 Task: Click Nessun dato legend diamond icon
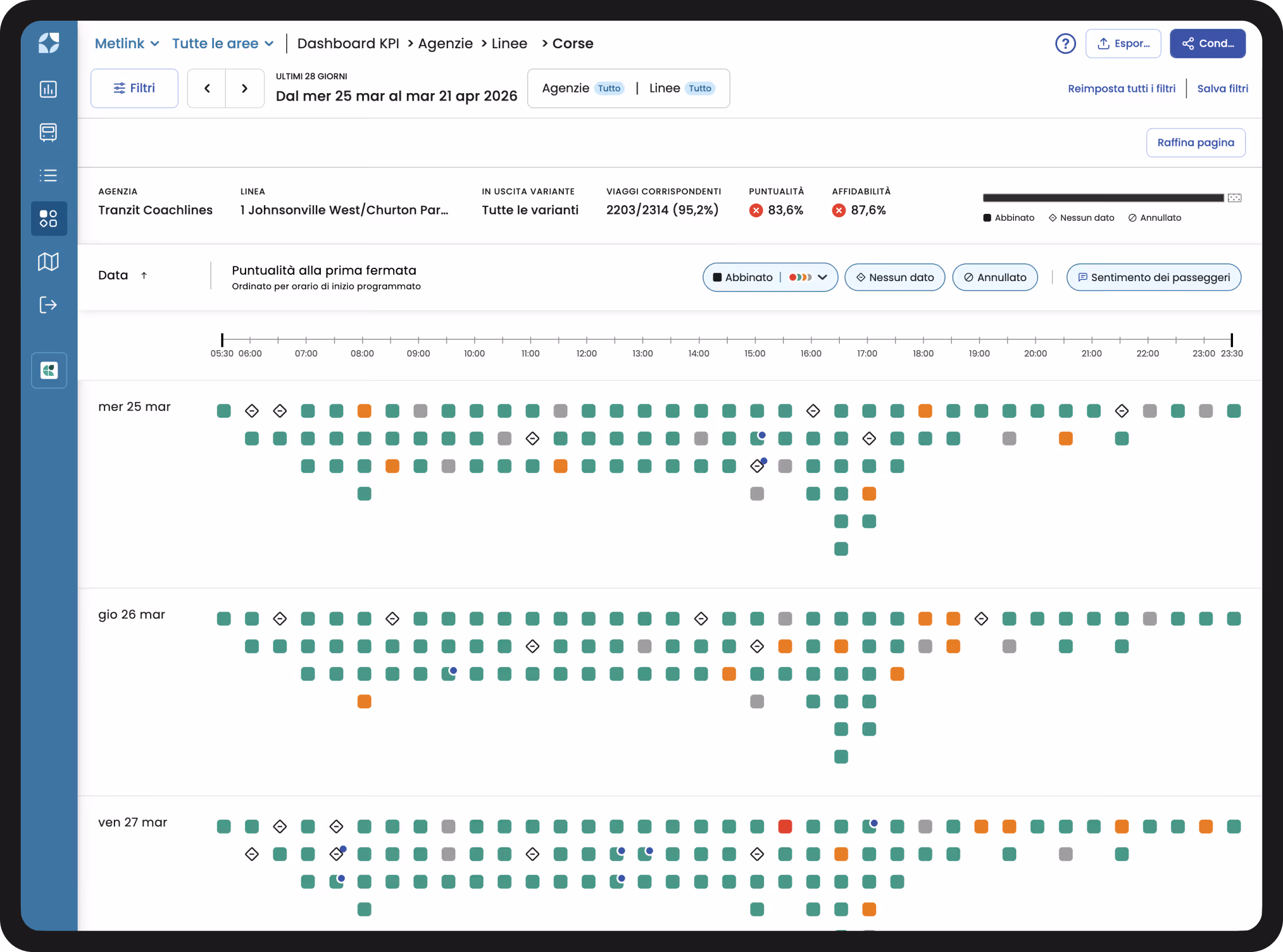(x=1052, y=218)
